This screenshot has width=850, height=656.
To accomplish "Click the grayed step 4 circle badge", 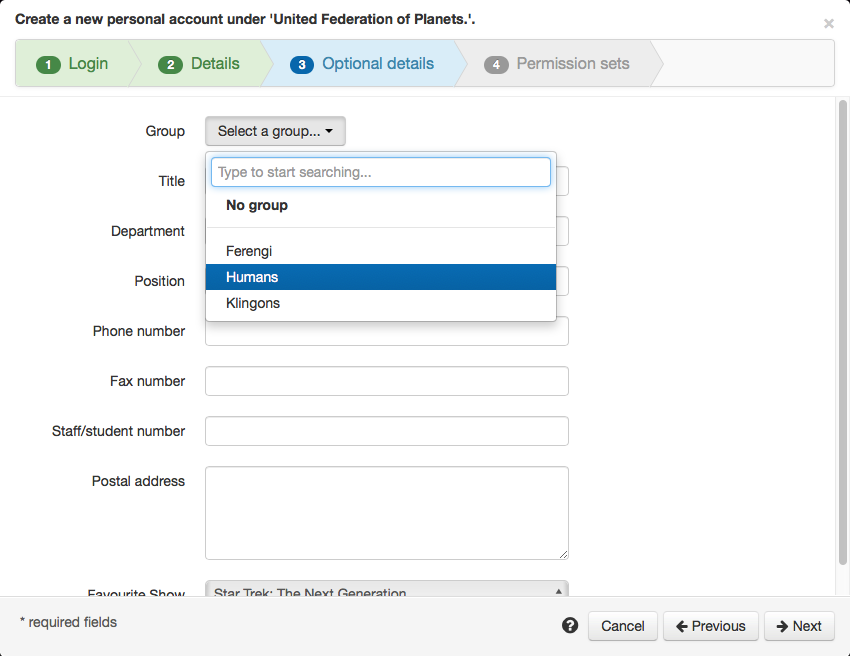I will point(497,63).
